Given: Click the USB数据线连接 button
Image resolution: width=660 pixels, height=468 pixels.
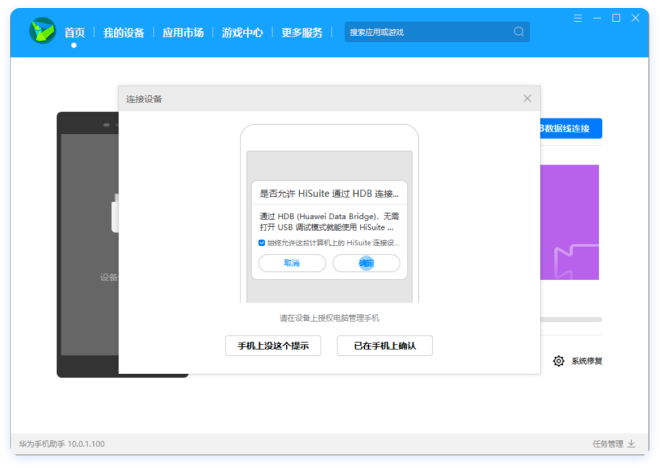Looking at the screenshot, I should pyautogui.click(x=570, y=129).
